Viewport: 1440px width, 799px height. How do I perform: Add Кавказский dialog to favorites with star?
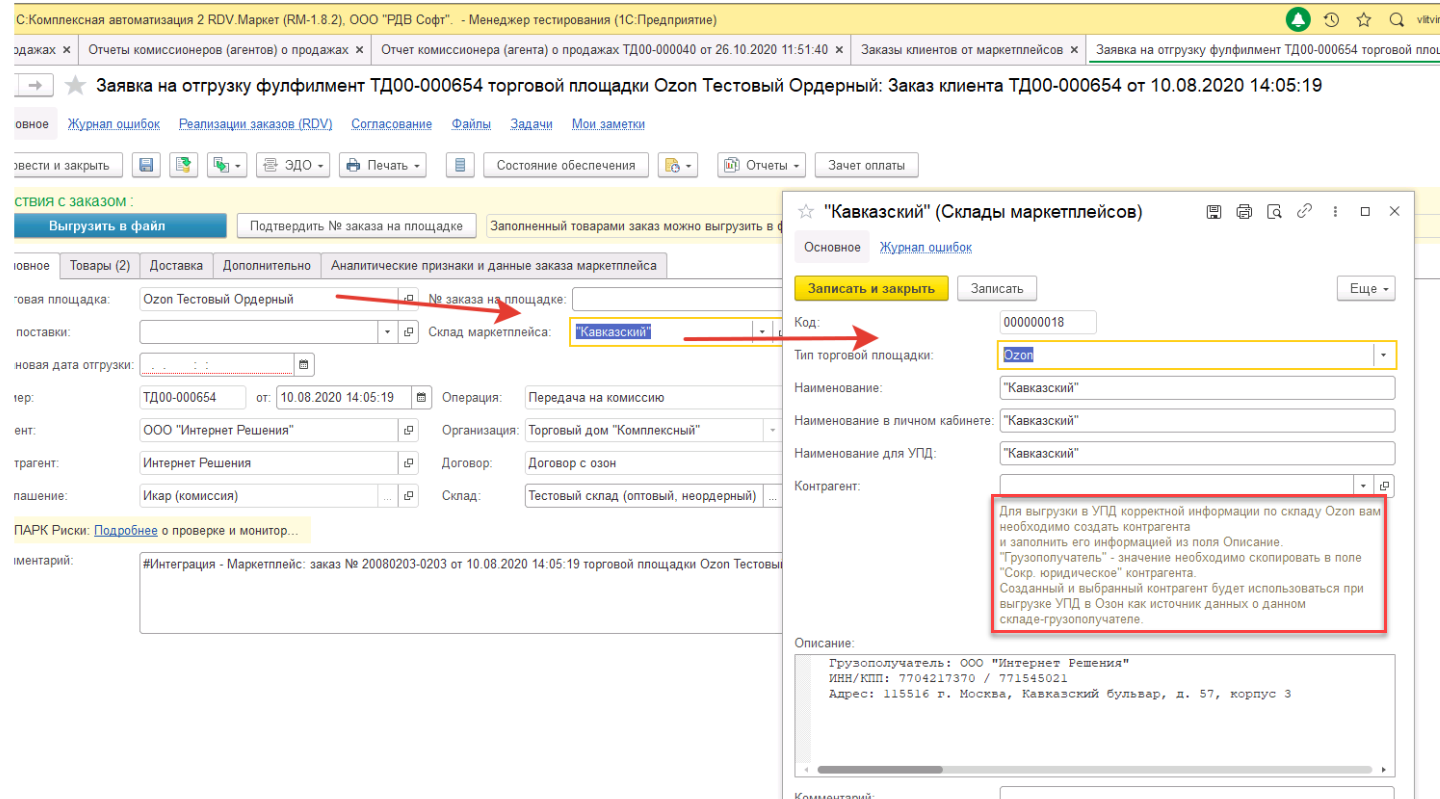pos(806,212)
